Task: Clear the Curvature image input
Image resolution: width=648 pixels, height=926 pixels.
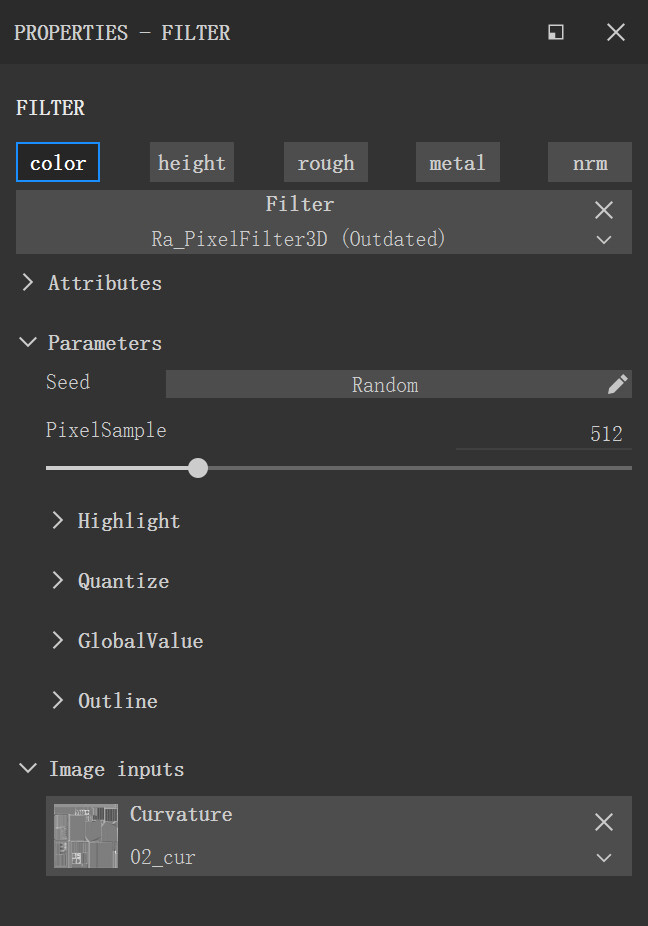Action: point(604,822)
